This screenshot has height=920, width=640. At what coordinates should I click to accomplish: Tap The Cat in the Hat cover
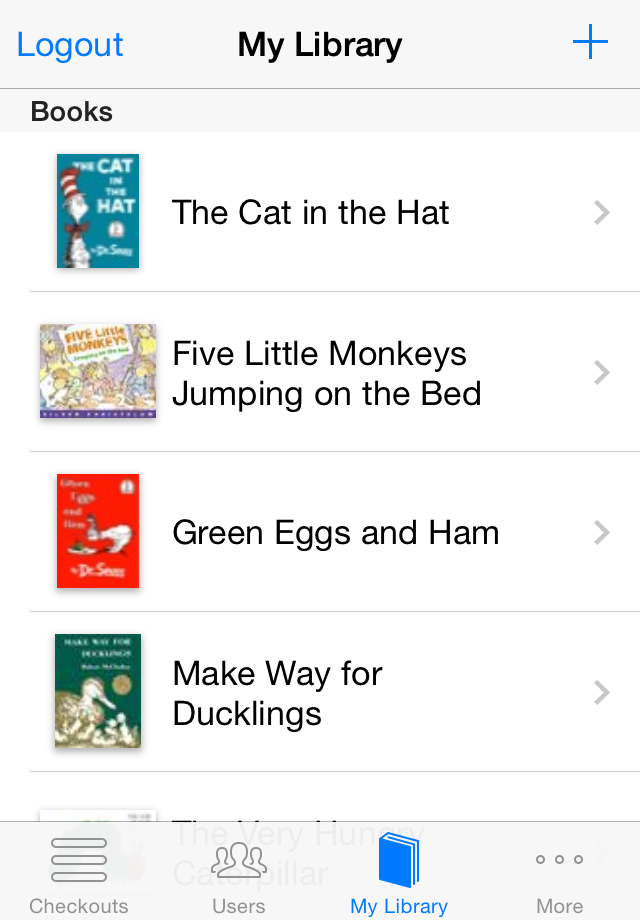(x=98, y=211)
